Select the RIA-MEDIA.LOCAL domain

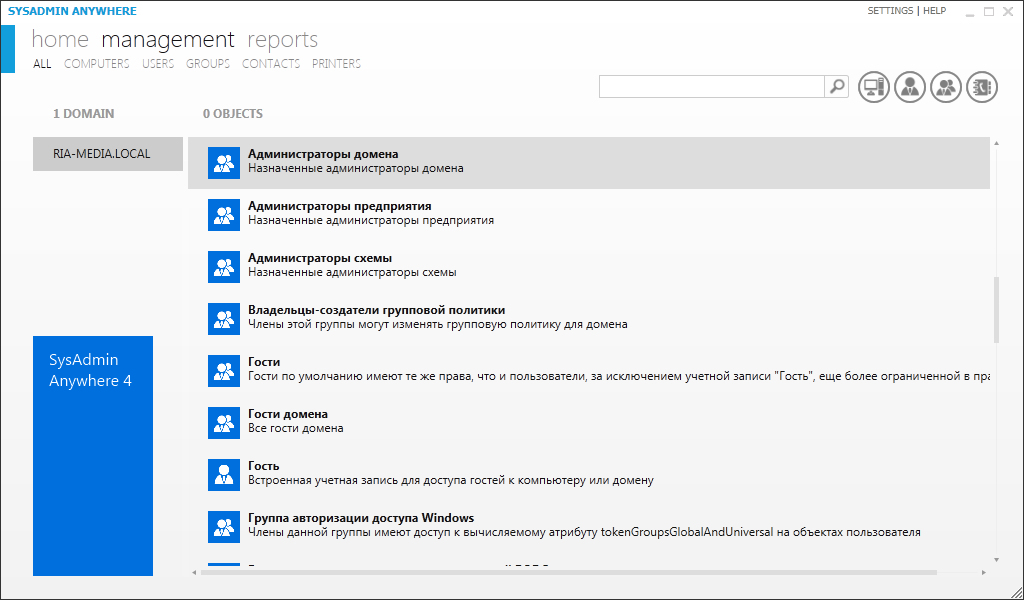coord(108,154)
